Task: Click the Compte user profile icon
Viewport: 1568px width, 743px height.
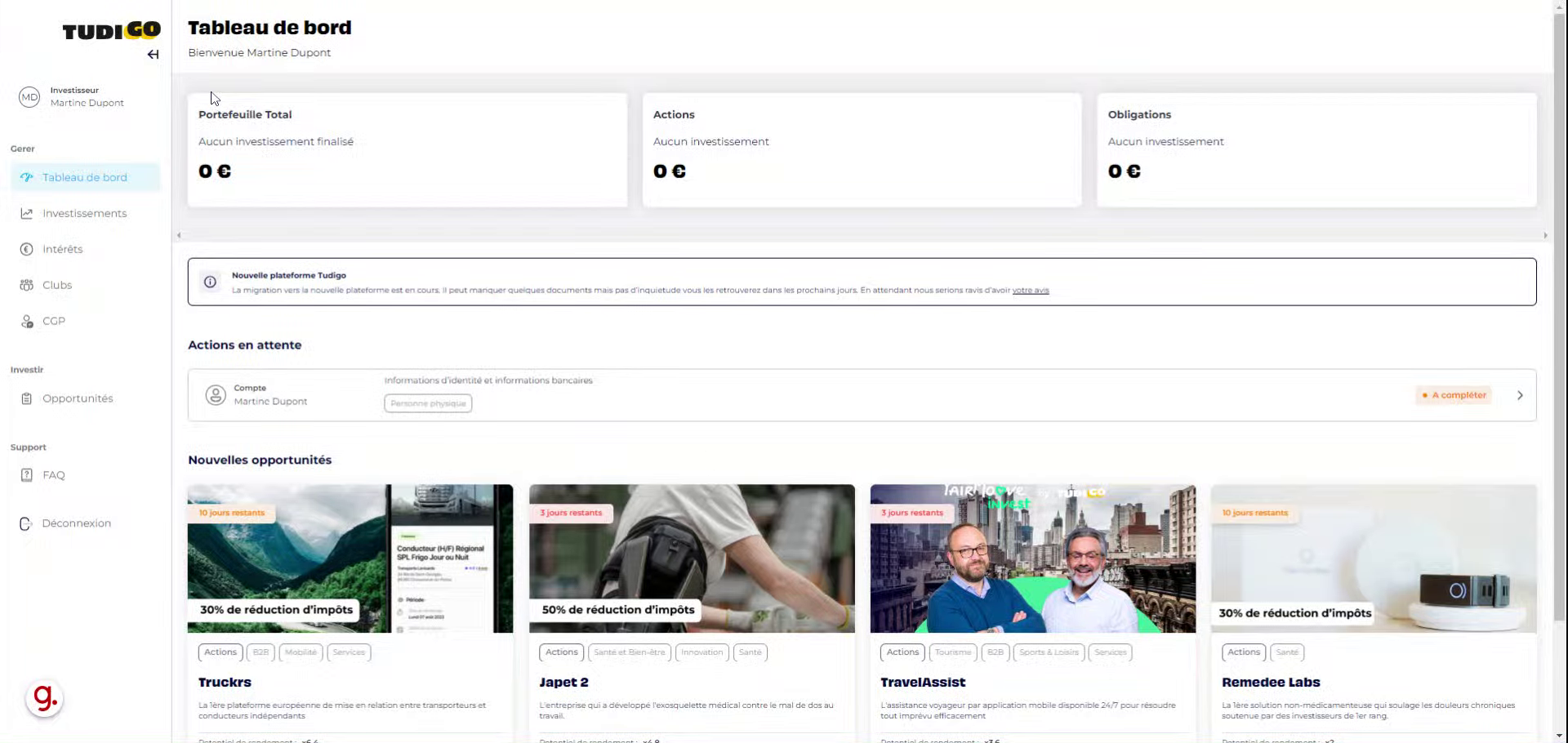Action: (x=216, y=395)
